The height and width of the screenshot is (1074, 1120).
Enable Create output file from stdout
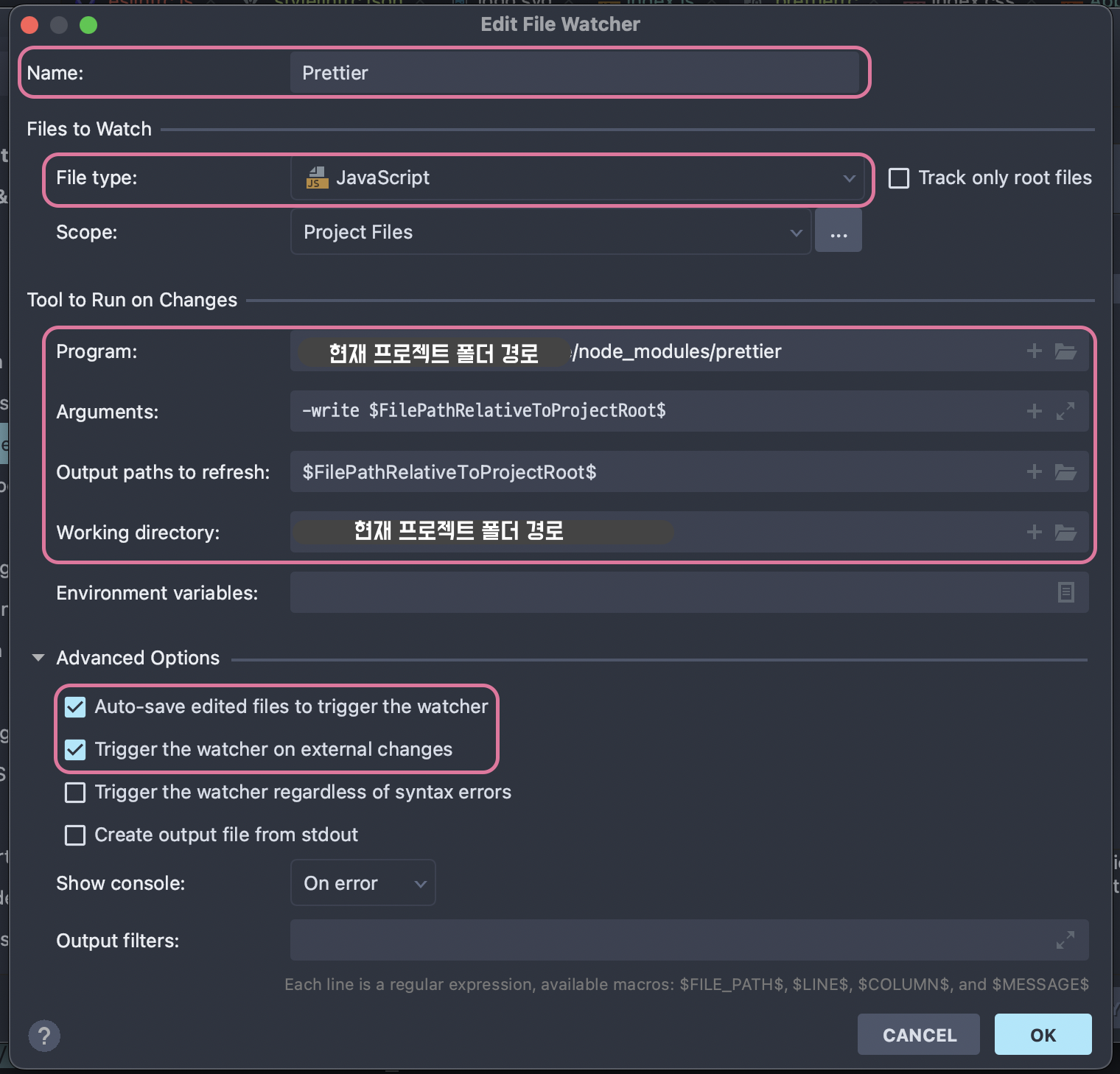click(x=75, y=835)
